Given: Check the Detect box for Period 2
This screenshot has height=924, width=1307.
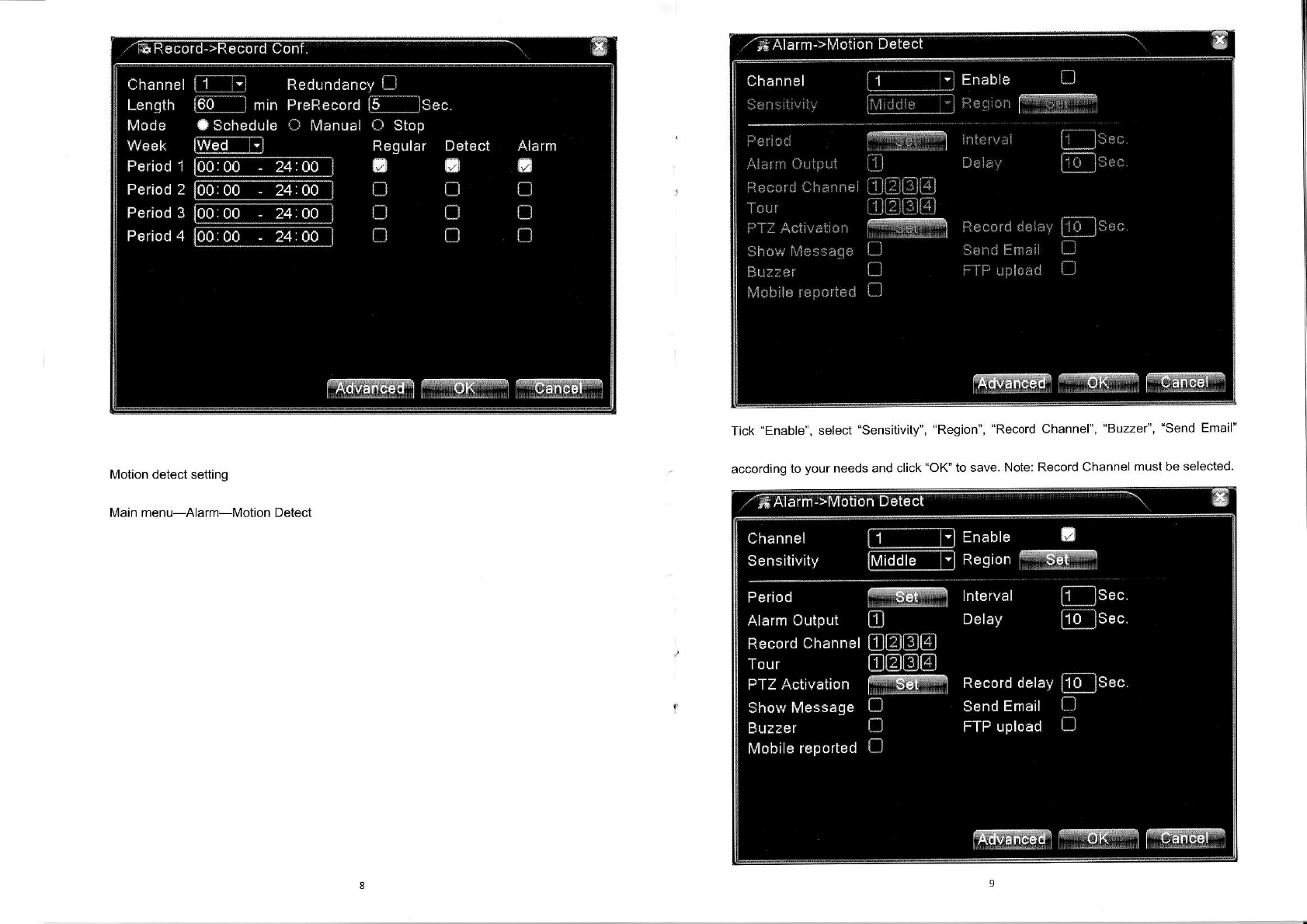Looking at the screenshot, I should pyautogui.click(x=452, y=189).
